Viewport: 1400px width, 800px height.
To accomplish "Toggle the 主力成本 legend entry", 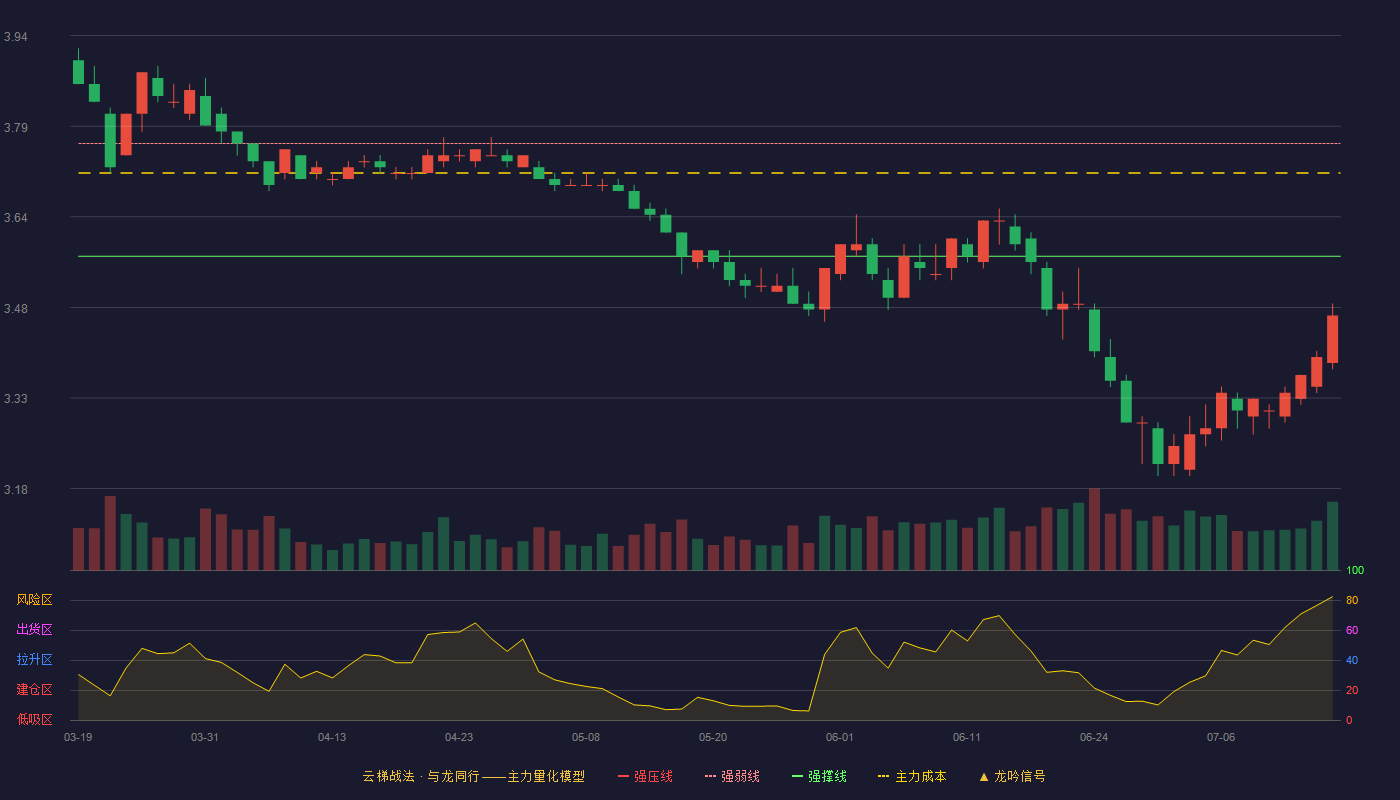I will (912, 776).
